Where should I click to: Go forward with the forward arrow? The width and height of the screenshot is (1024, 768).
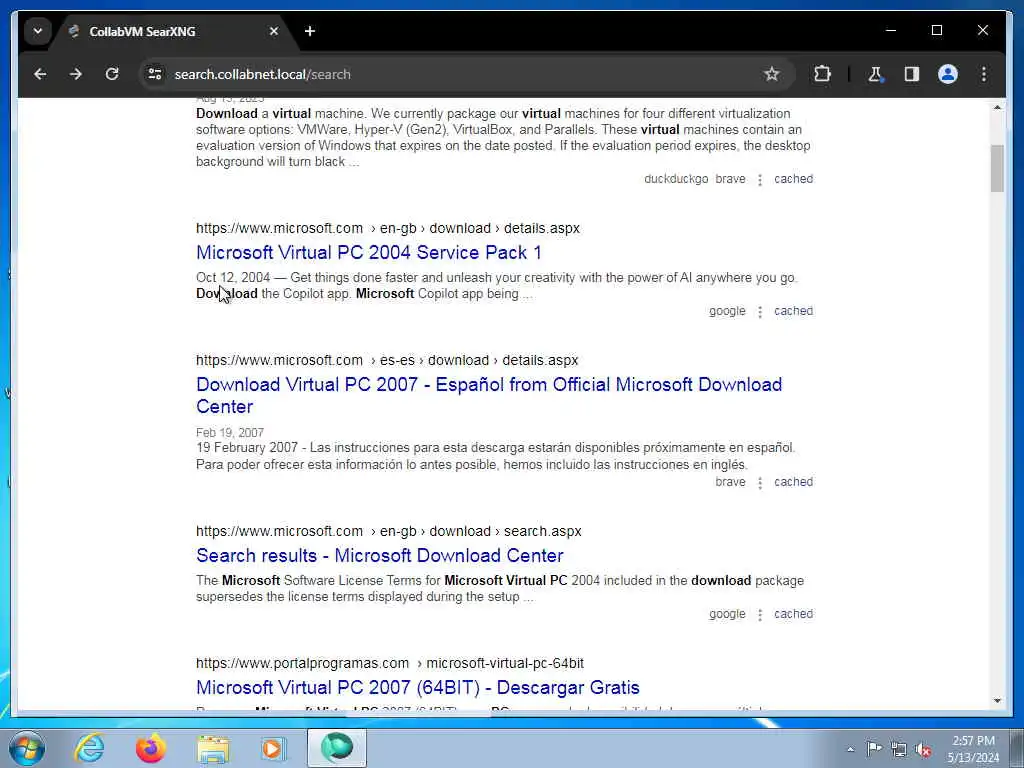coord(76,74)
